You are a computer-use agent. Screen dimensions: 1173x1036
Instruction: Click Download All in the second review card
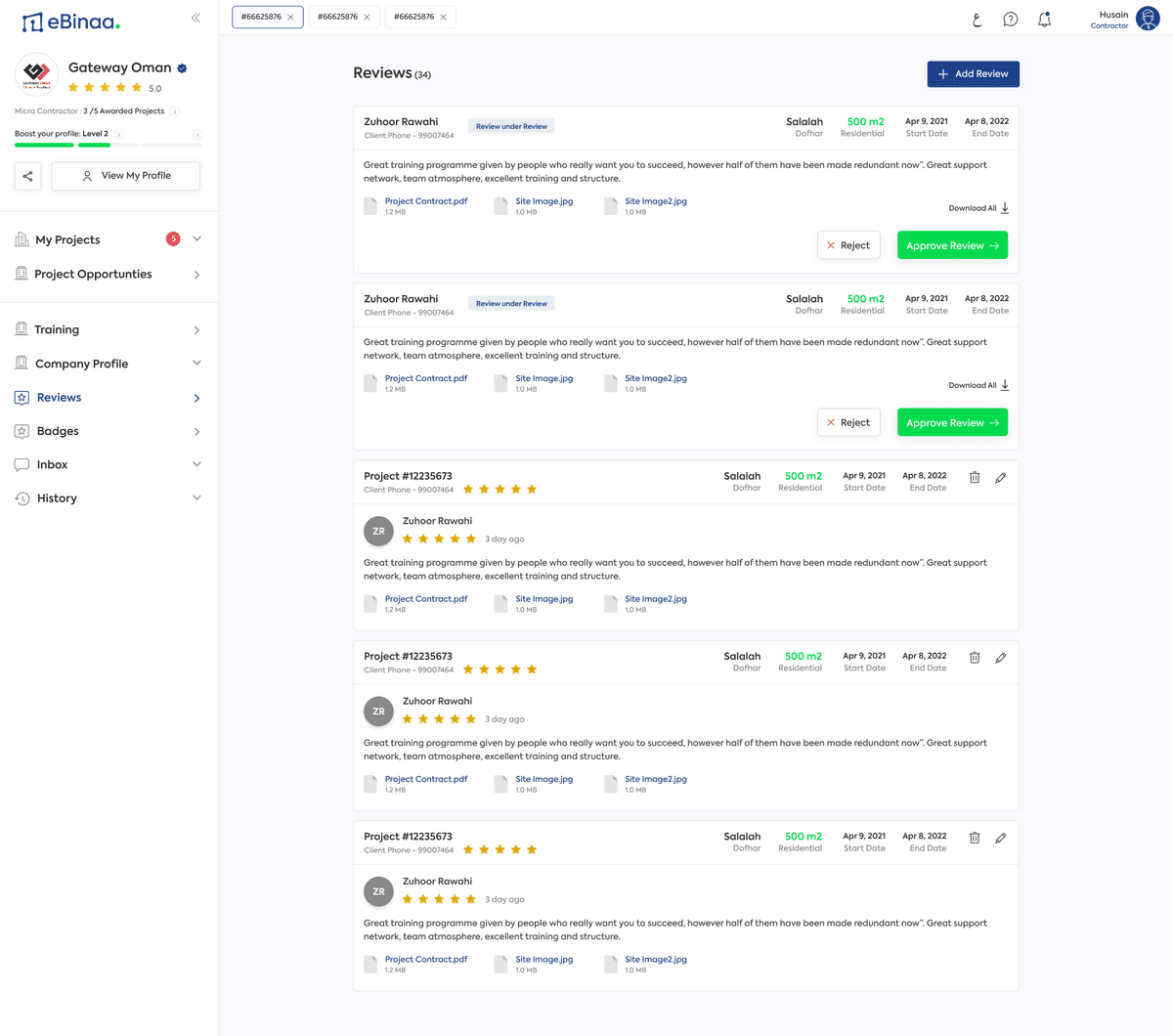pyautogui.click(x=978, y=385)
